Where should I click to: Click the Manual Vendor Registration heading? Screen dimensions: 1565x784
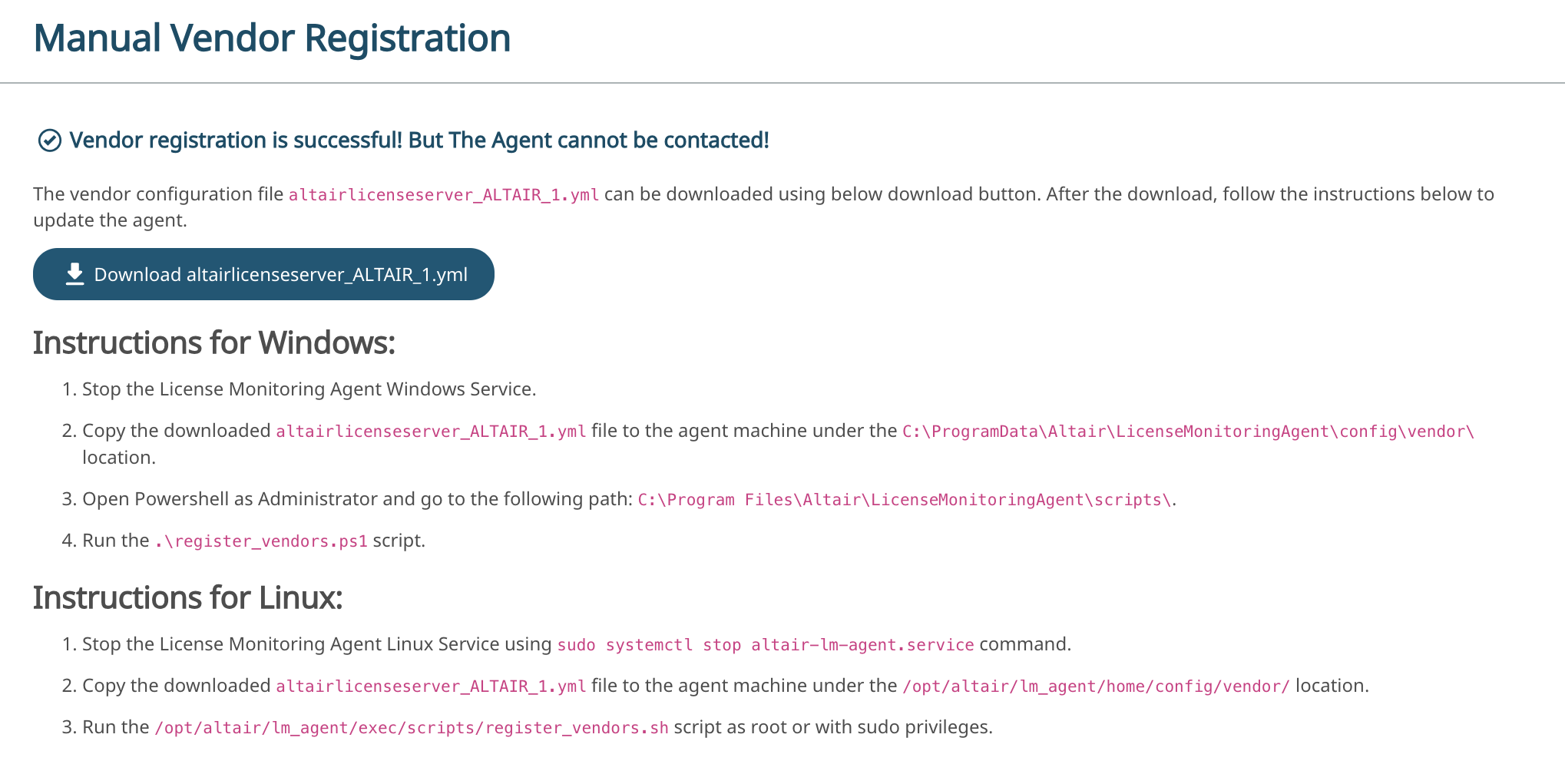272,38
